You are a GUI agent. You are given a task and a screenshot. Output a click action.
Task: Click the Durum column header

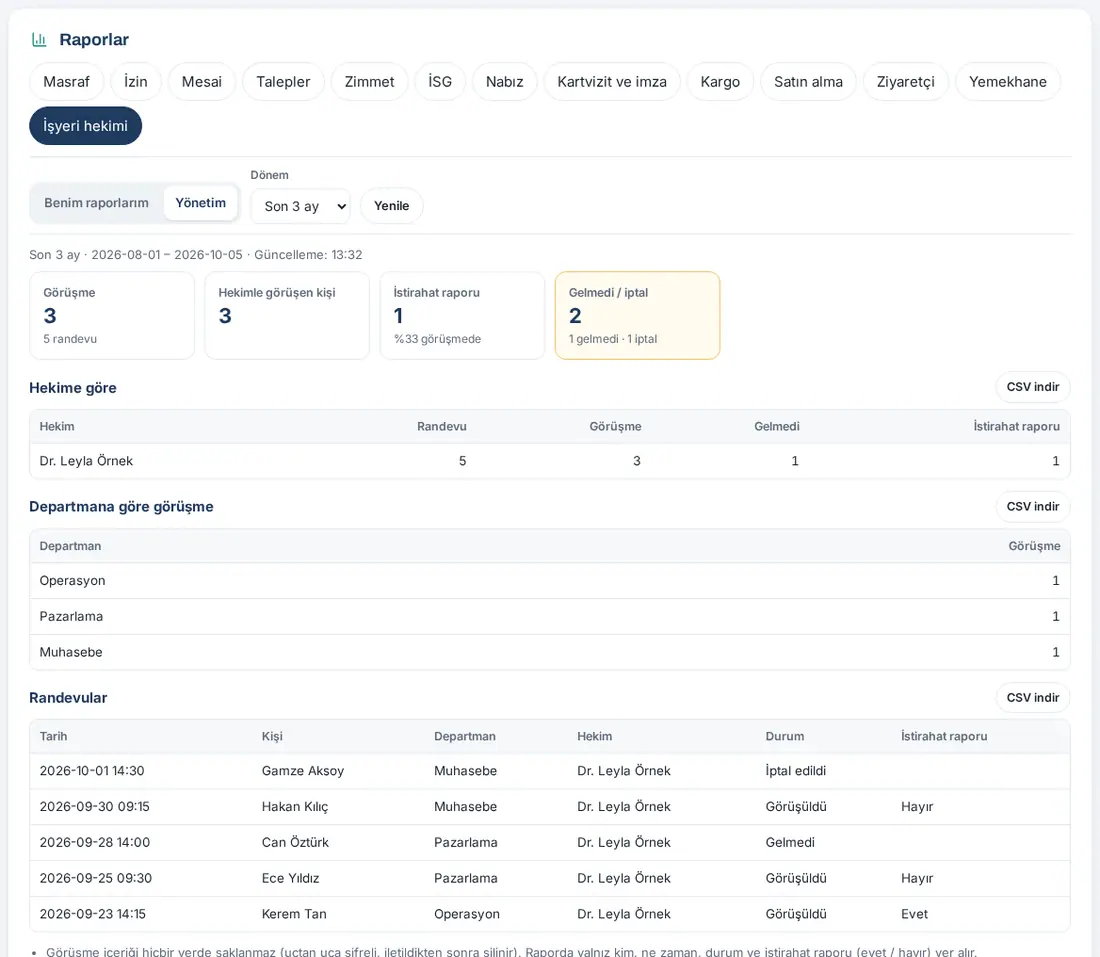(784, 736)
